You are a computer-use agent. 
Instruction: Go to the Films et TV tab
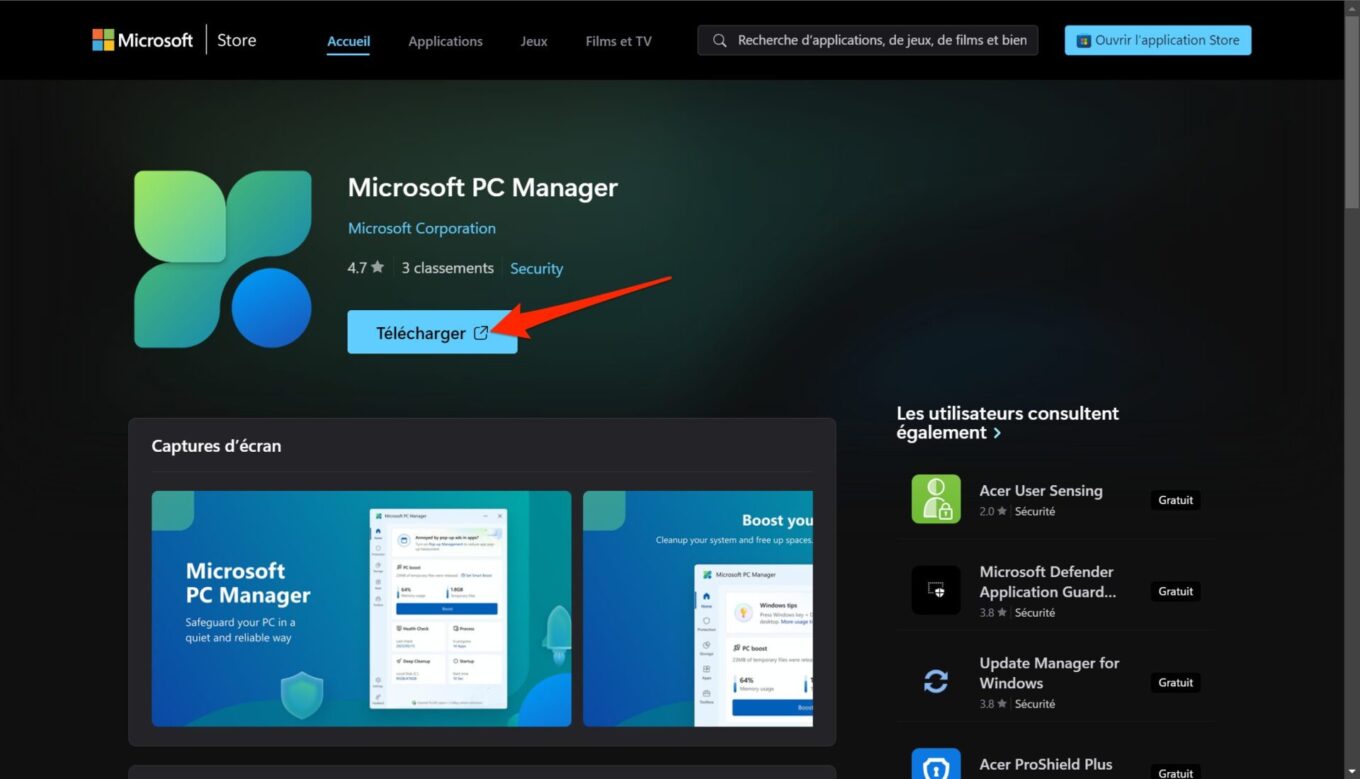(x=618, y=41)
